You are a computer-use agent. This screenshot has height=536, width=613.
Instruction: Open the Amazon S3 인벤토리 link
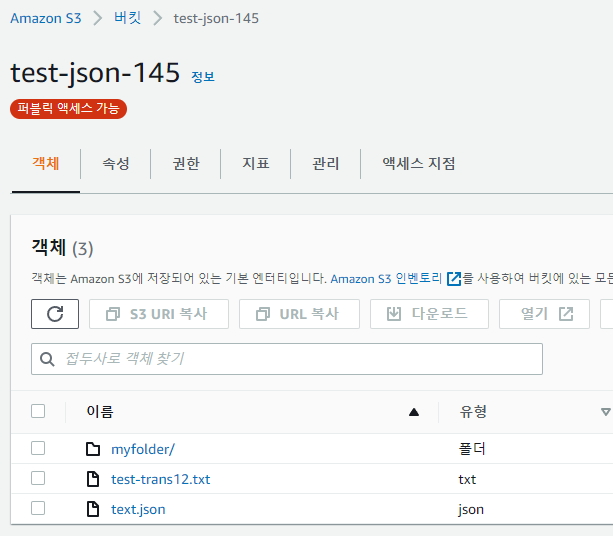(x=386, y=279)
